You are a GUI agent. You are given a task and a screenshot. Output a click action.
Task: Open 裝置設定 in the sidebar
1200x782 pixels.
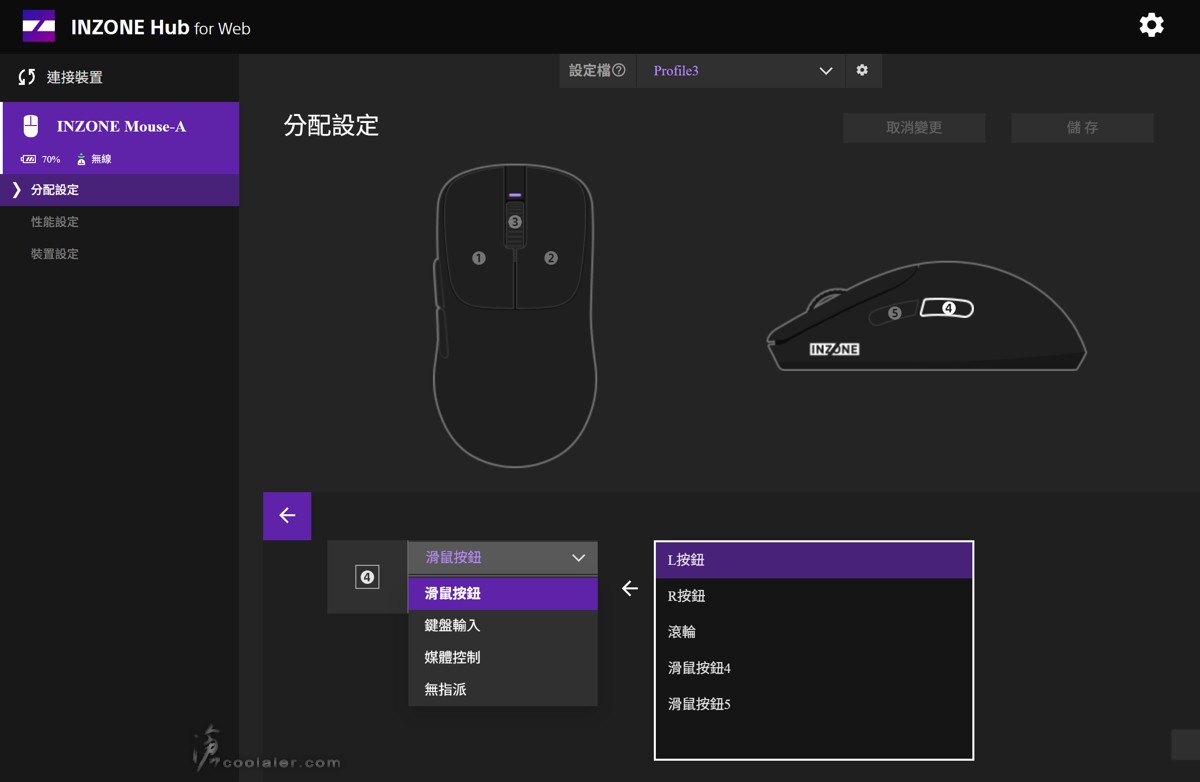119,254
